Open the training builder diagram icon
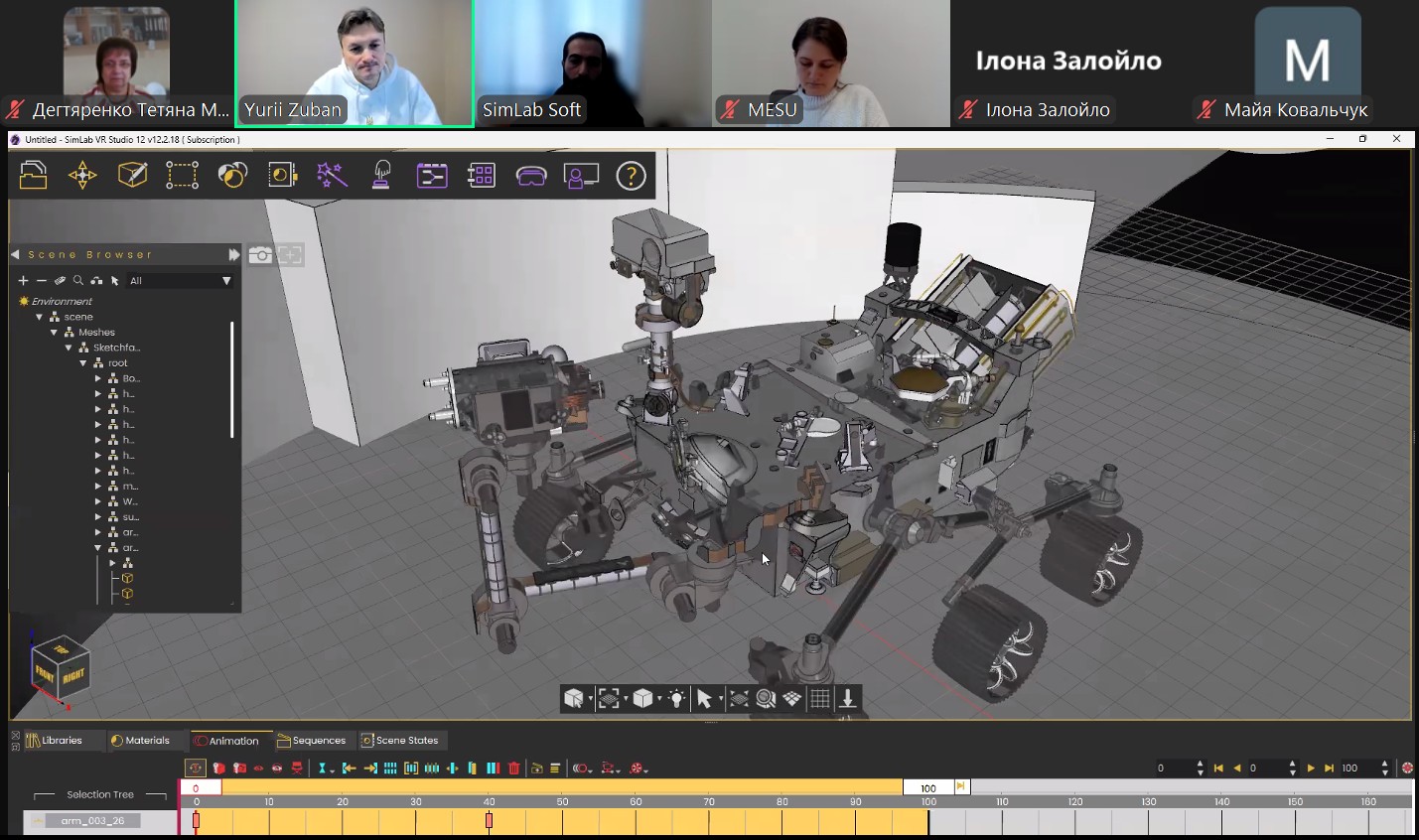The height and width of the screenshot is (840, 1419). coord(432,177)
